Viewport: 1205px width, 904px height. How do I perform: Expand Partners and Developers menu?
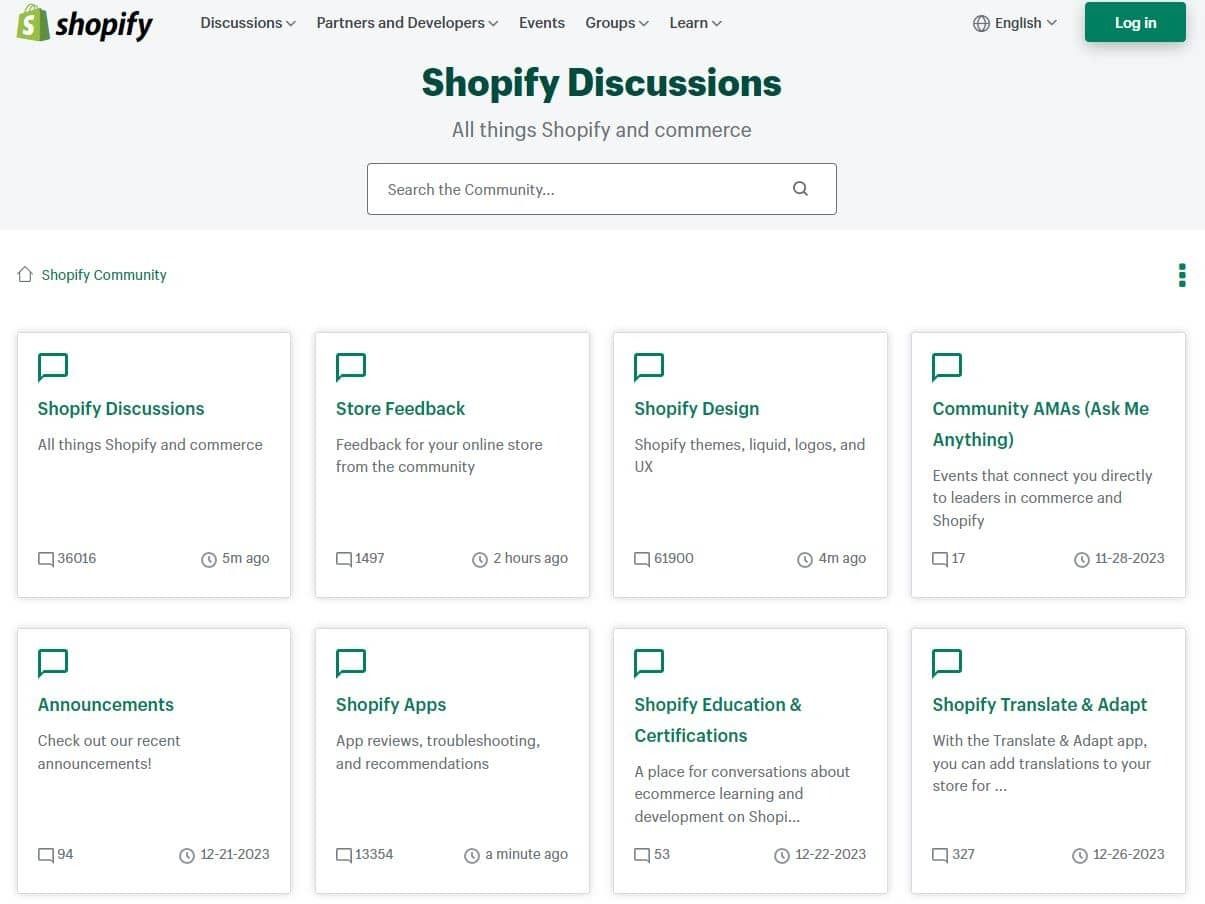(407, 23)
